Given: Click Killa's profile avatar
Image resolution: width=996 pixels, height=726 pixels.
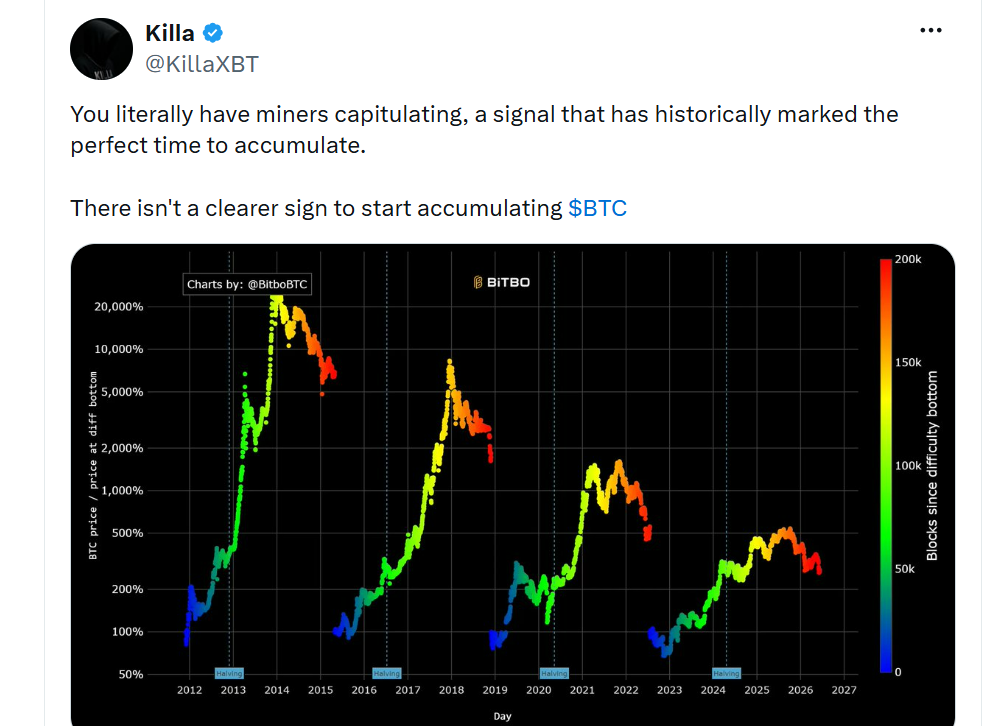Looking at the screenshot, I should [101, 49].
